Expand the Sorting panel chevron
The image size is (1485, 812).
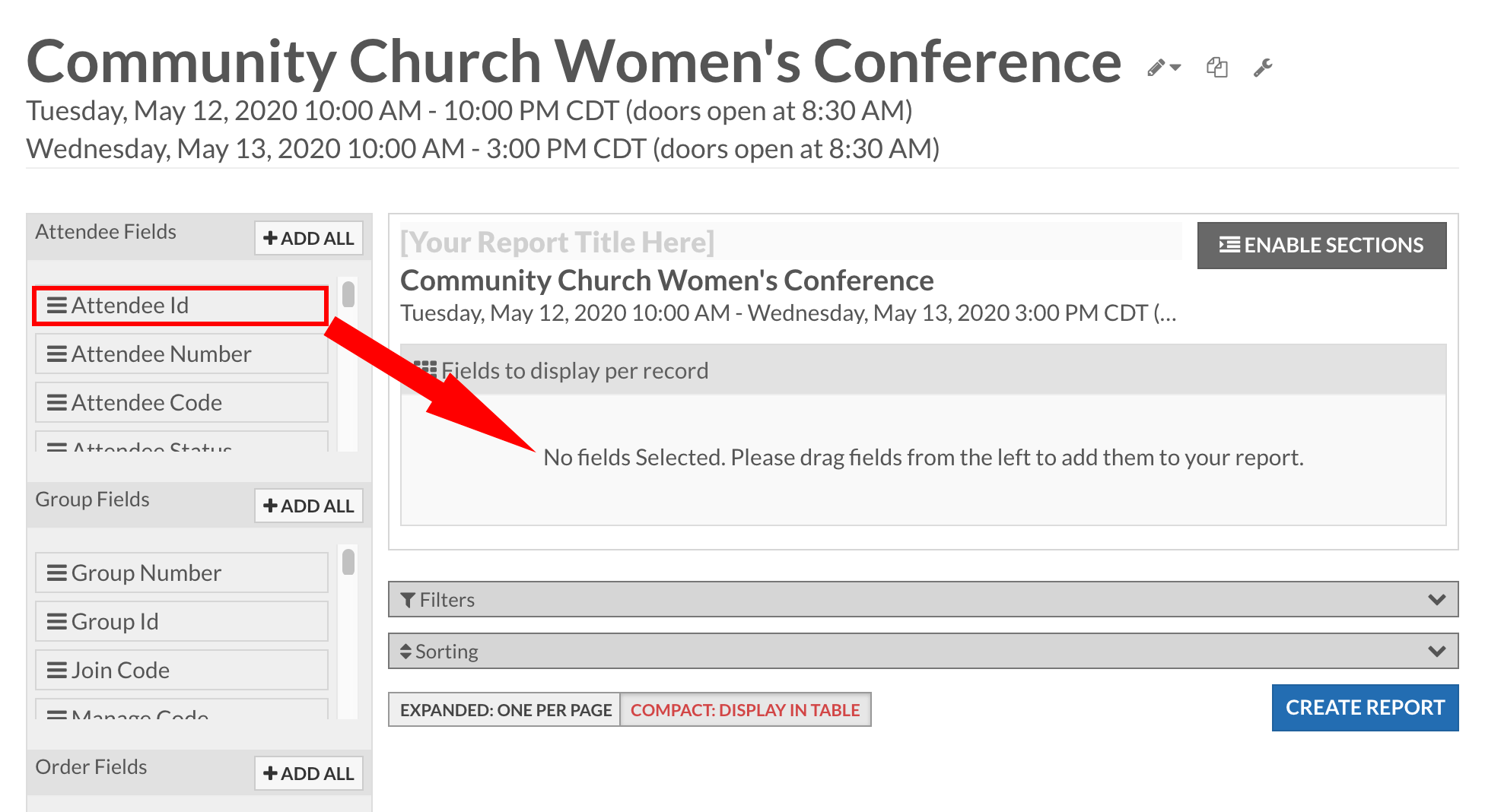1436,652
